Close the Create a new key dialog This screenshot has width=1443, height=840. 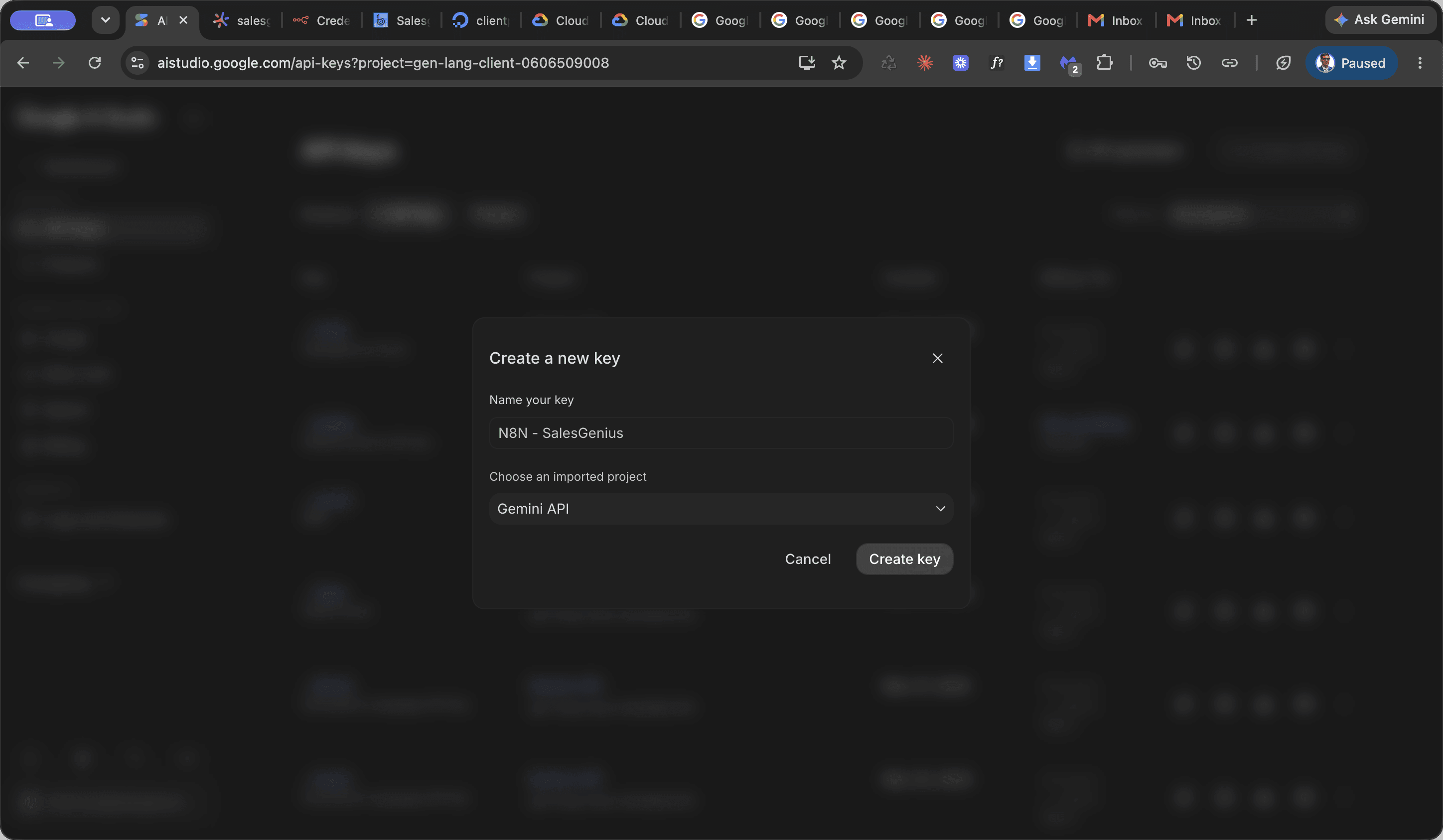pyautogui.click(x=937, y=358)
